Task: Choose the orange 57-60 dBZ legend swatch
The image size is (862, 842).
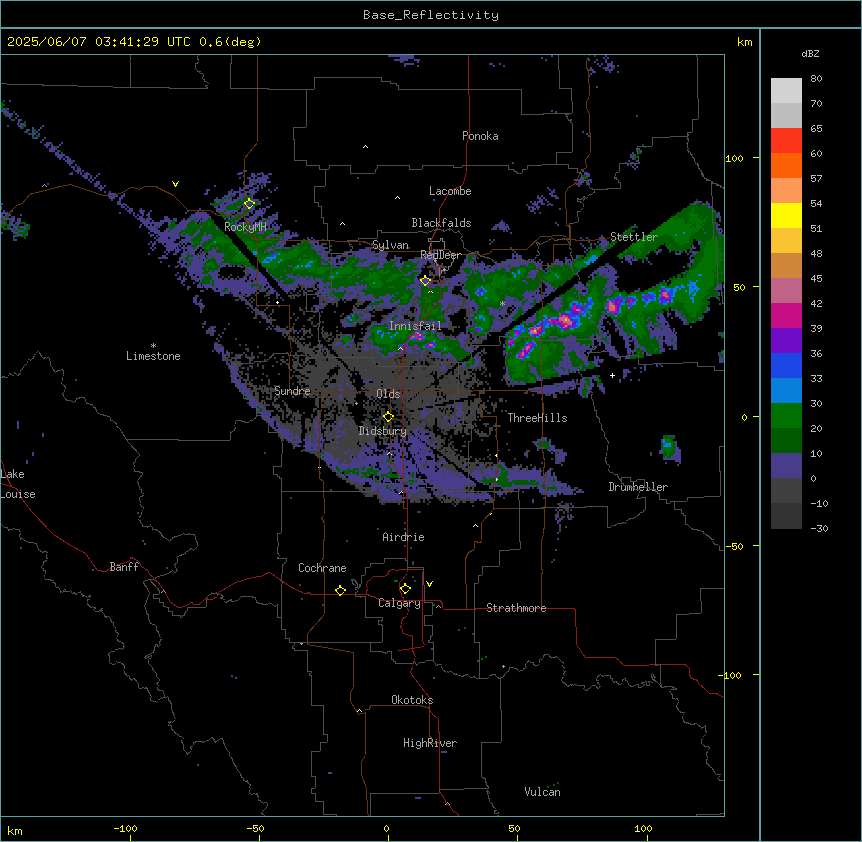Action: 786,165
